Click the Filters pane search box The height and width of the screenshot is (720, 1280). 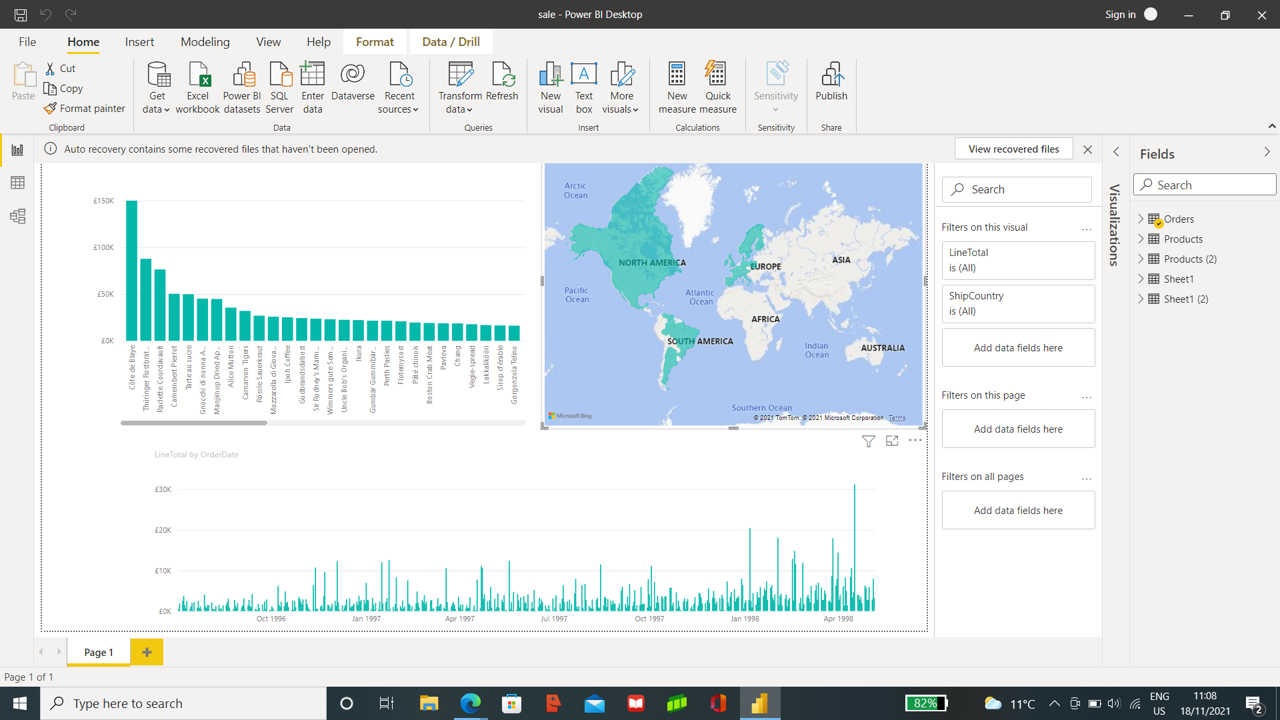1017,189
